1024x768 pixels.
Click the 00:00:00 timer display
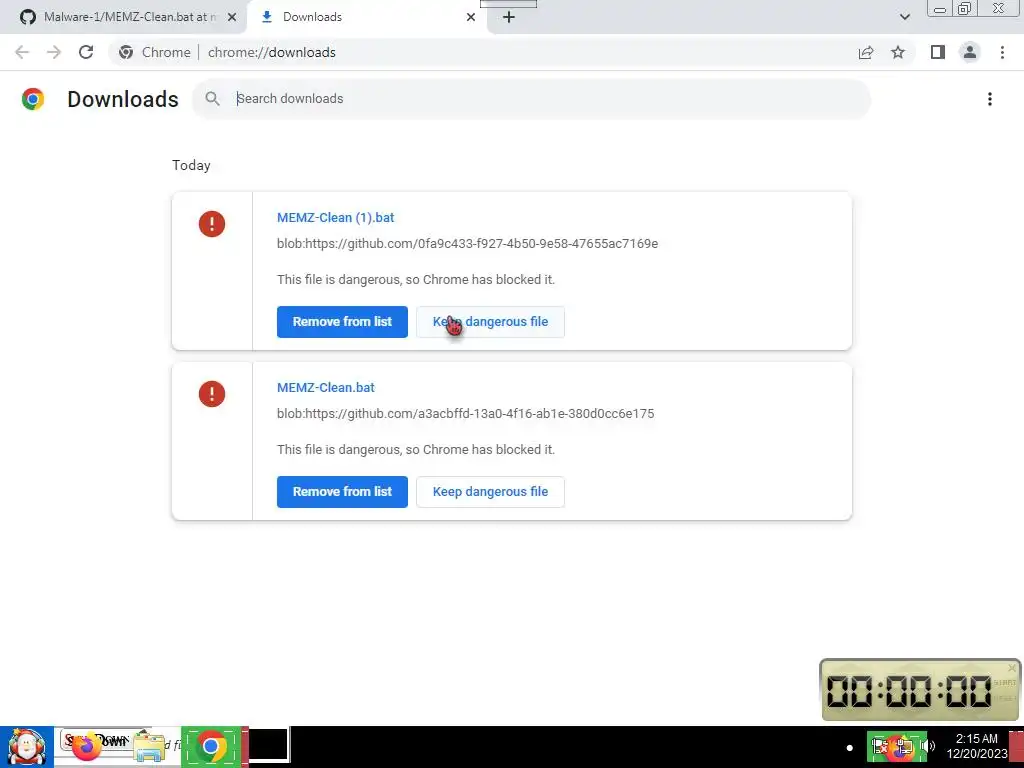[x=908, y=691]
